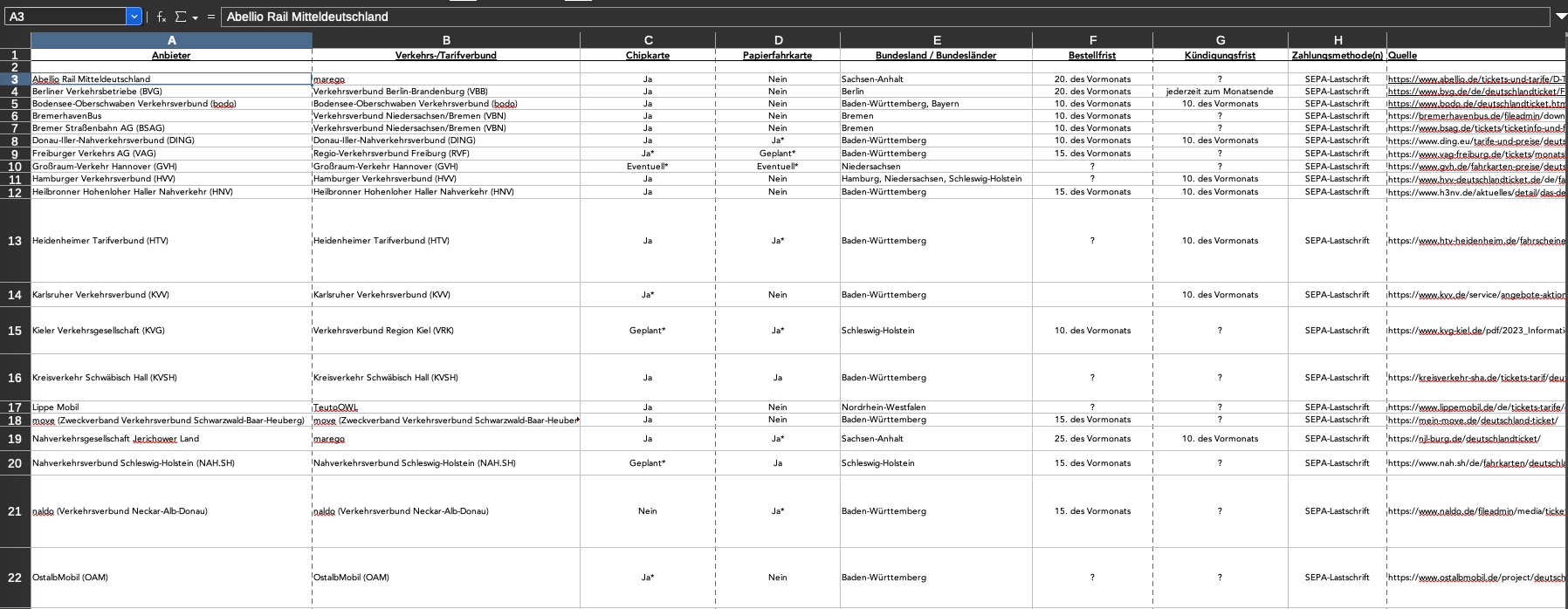This screenshot has height=609, width=1568.
Task: Open the ostalbmobil.de source link
Action: [1476, 578]
